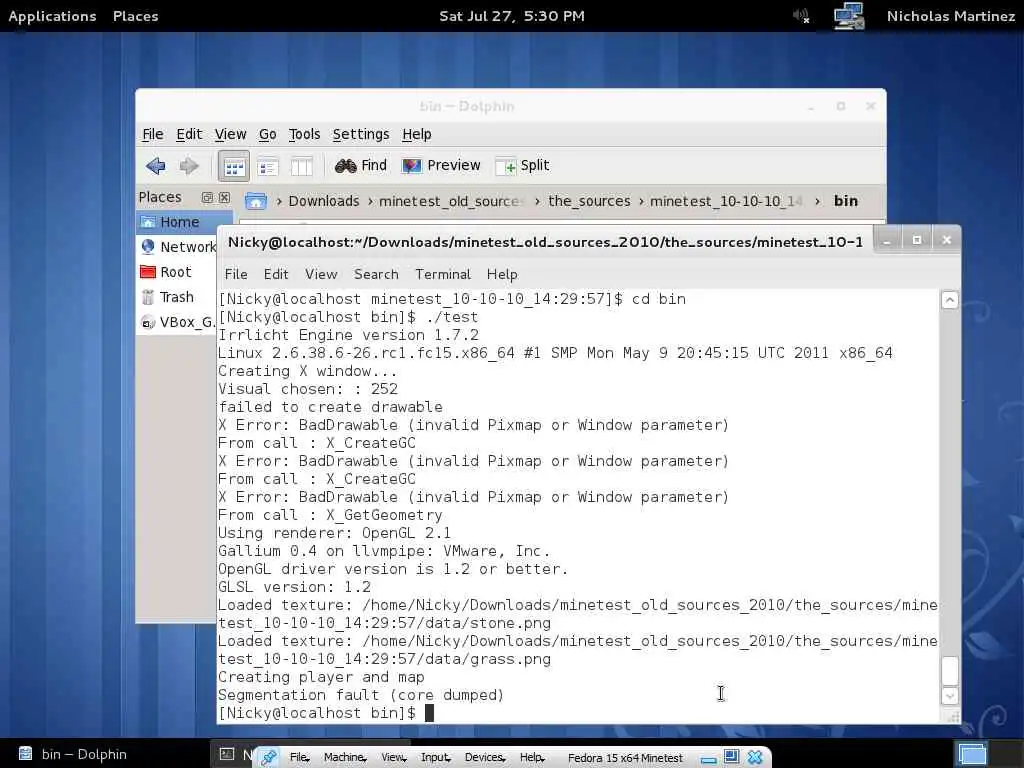Open VirtualBox Input dropdown menu
The image size is (1024, 768).
pos(436,758)
